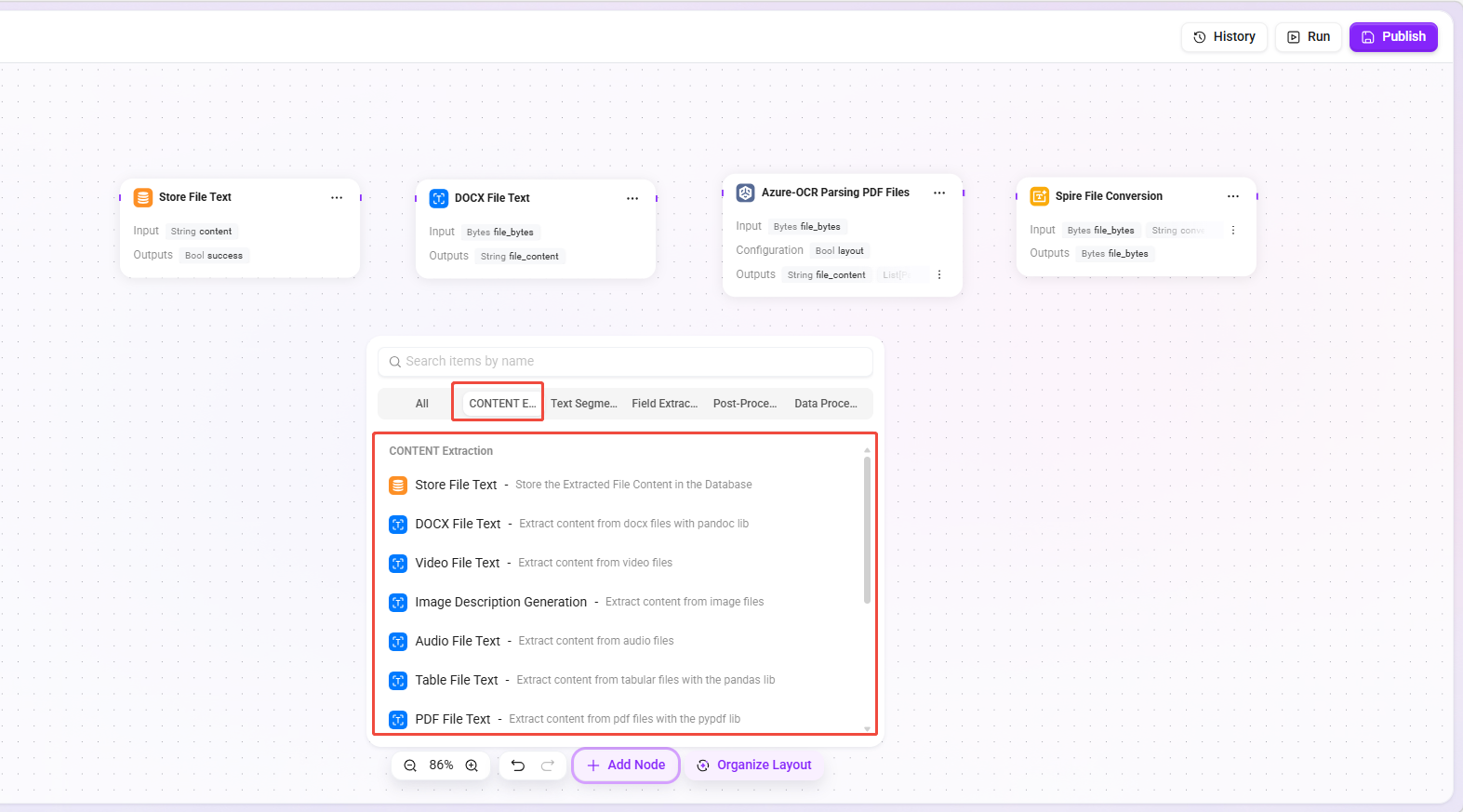The height and width of the screenshot is (812, 1463).
Task: Add the Video File Text item
Action: (x=624, y=564)
